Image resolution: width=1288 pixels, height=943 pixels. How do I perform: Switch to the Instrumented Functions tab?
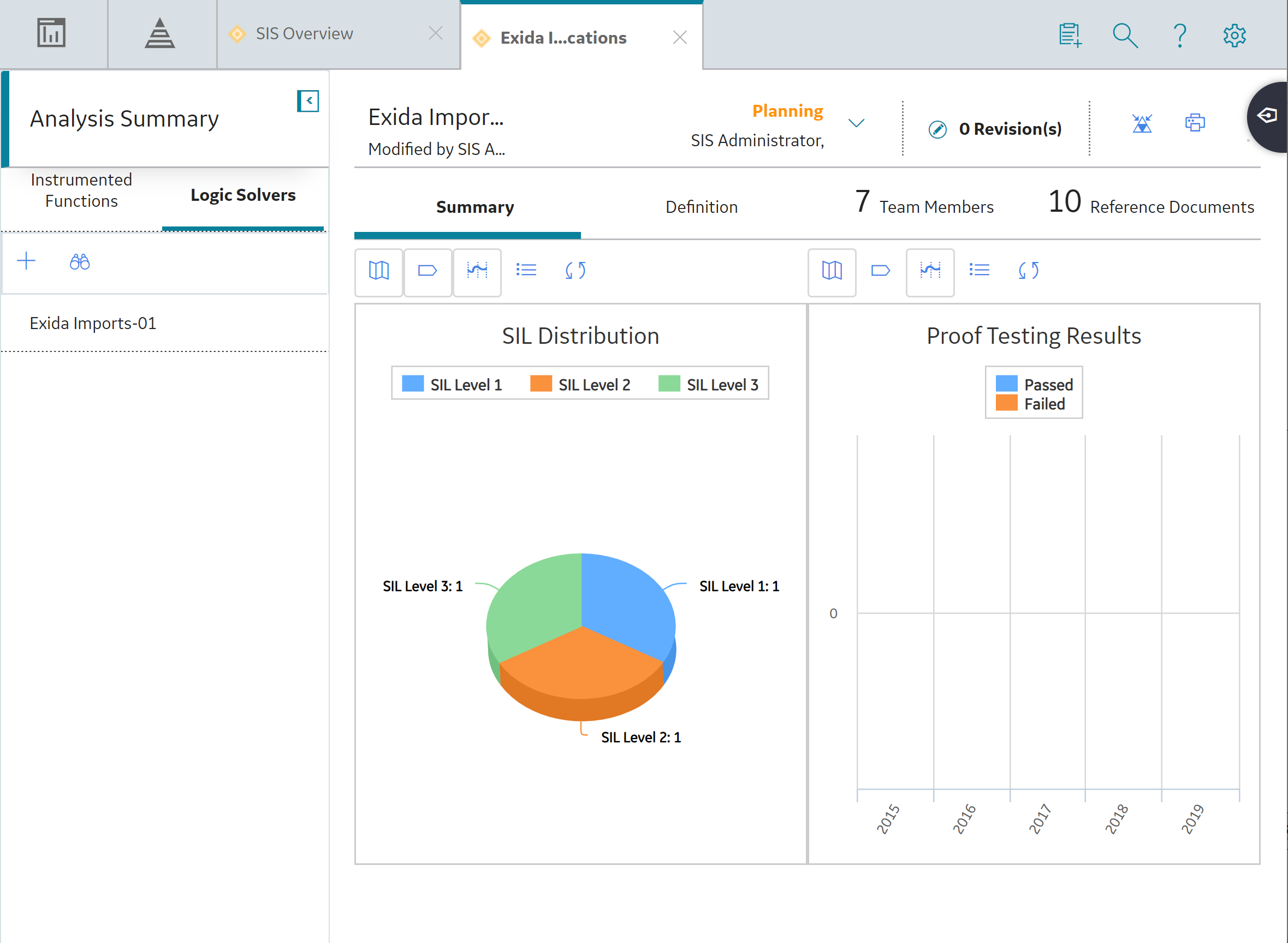click(81, 190)
